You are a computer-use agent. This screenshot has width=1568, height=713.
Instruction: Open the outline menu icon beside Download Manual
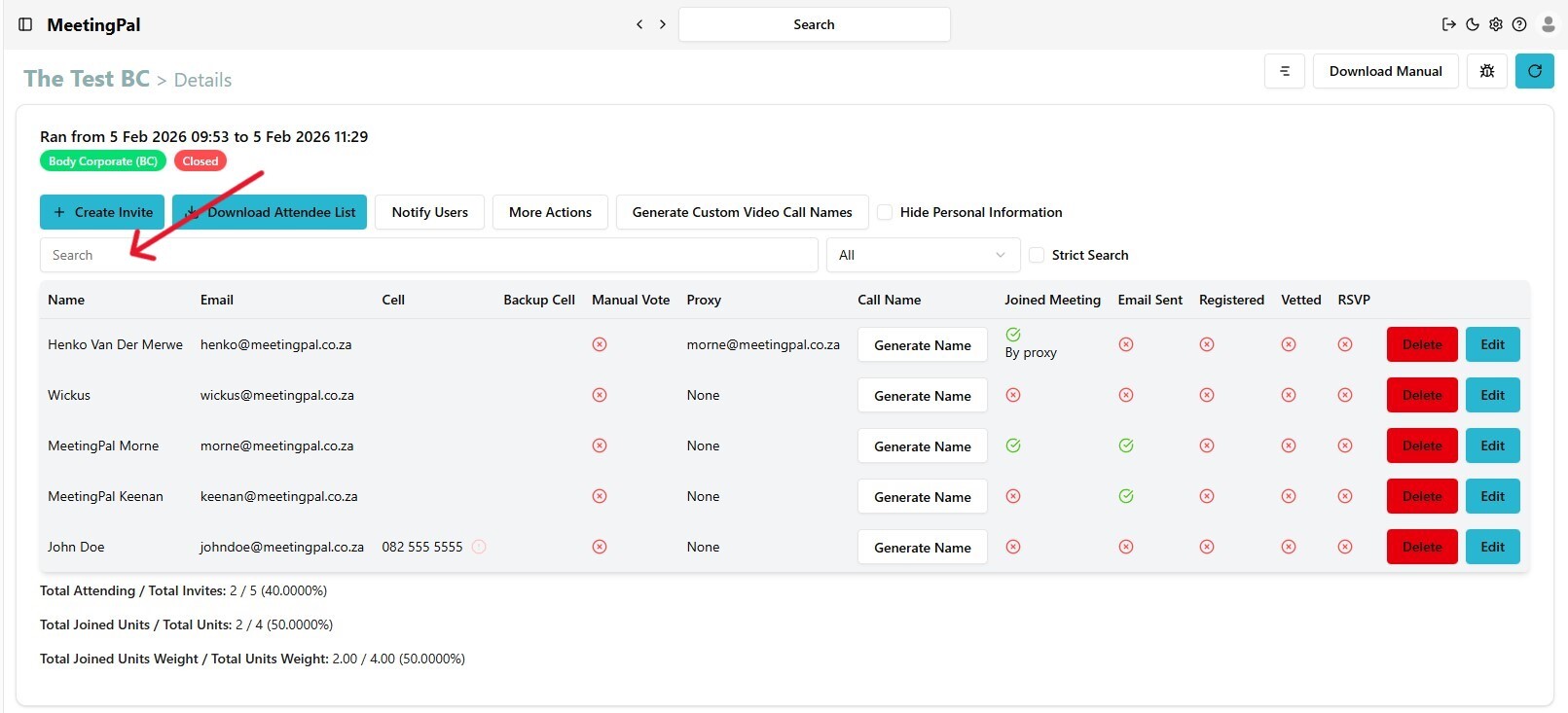(1284, 71)
